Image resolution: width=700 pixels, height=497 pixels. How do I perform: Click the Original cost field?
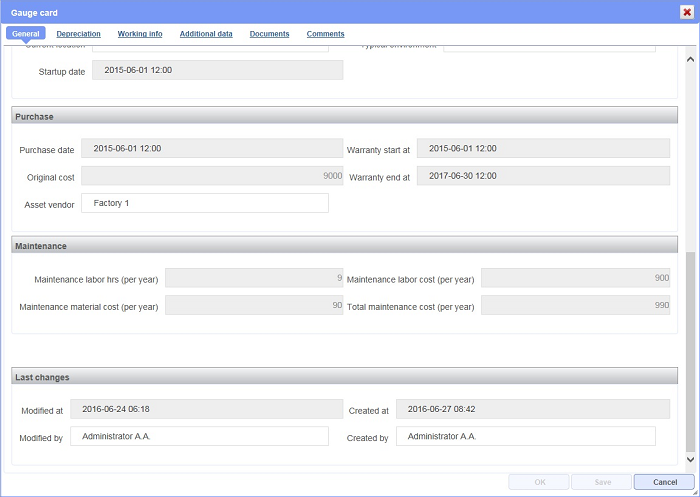click(212, 176)
